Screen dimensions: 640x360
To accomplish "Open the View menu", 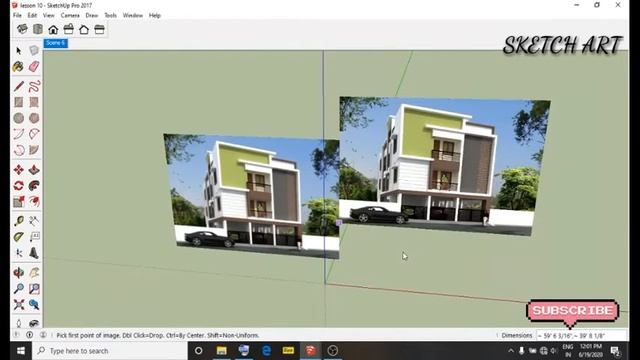I will (x=49, y=15).
